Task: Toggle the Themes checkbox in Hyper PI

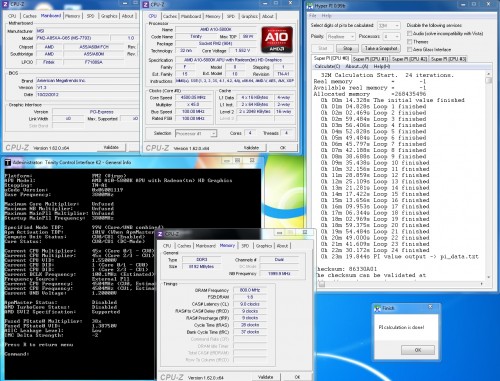Action: pyautogui.click(x=409, y=41)
